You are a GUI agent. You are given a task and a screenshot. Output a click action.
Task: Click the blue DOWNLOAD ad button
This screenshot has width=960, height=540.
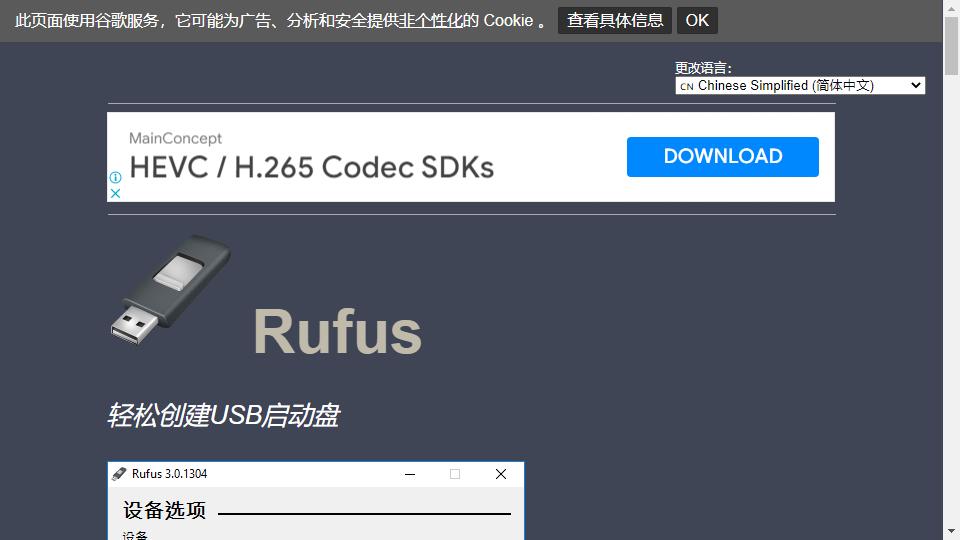[722, 157]
